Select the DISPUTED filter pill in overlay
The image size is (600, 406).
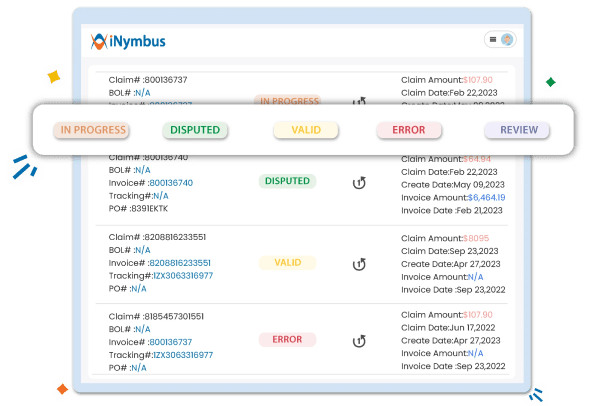pyautogui.click(x=195, y=130)
